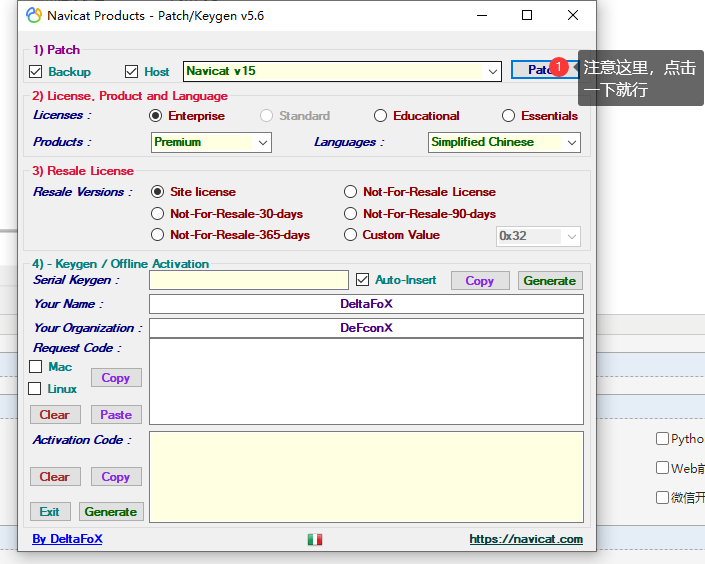The width and height of the screenshot is (705, 564).
Task: Open the Languages Simplified Chinese dropdown
Action: point(504,143)
